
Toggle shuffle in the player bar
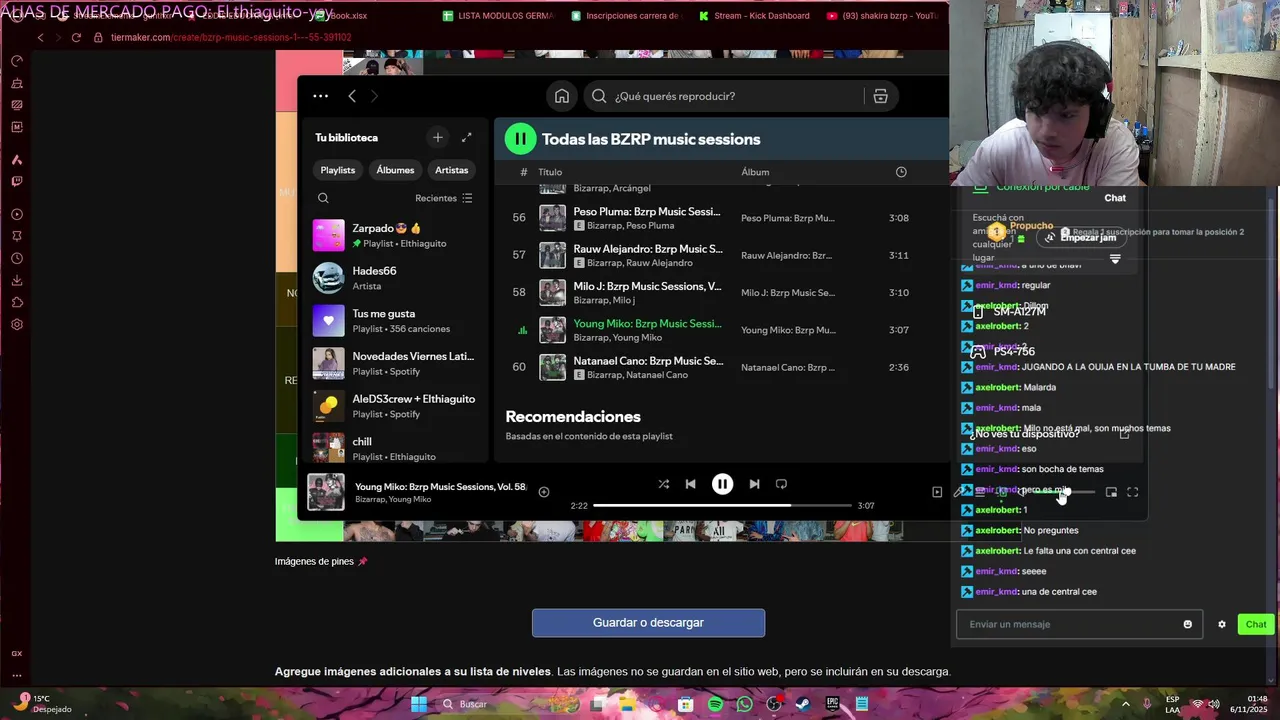(663, 484)
